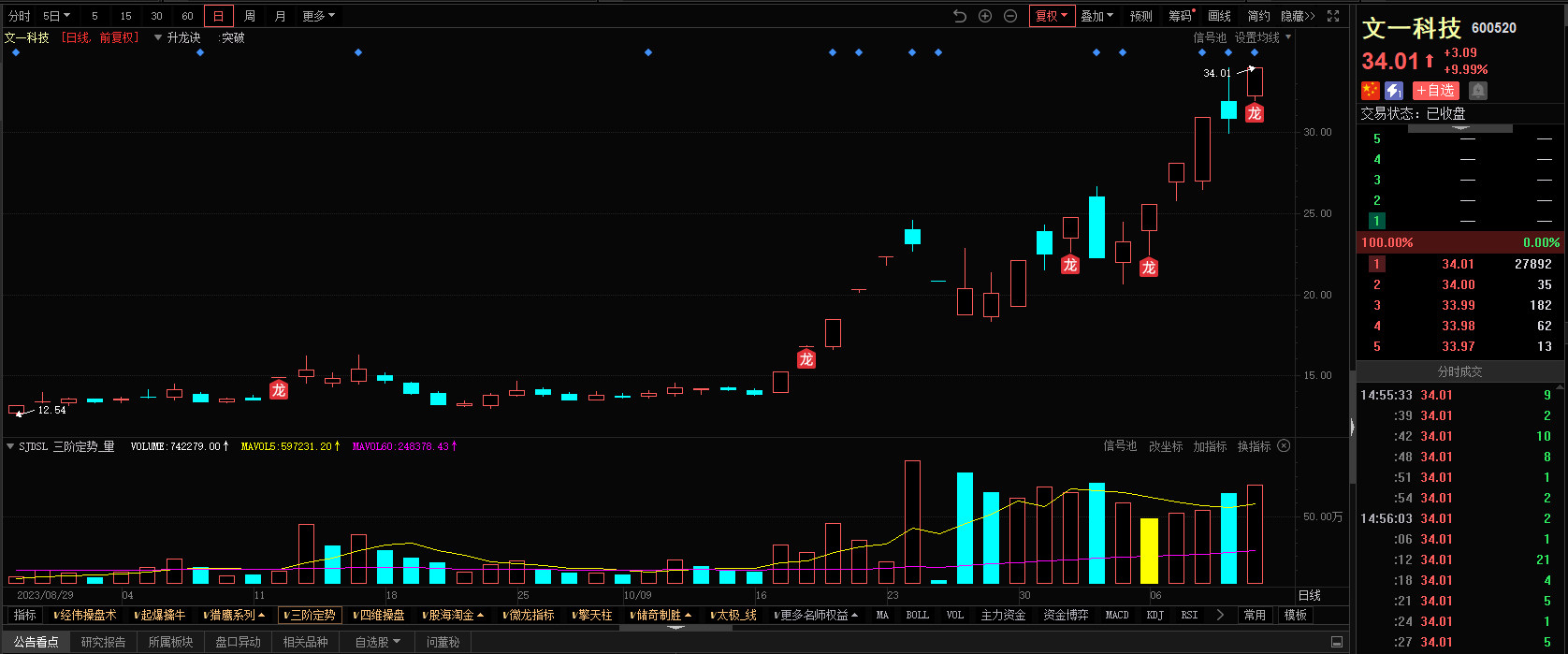Image resolution: width=1568 pixels, height=654 pixels.
Task: Open the 研究报告 tab
Action: (103, 642)
